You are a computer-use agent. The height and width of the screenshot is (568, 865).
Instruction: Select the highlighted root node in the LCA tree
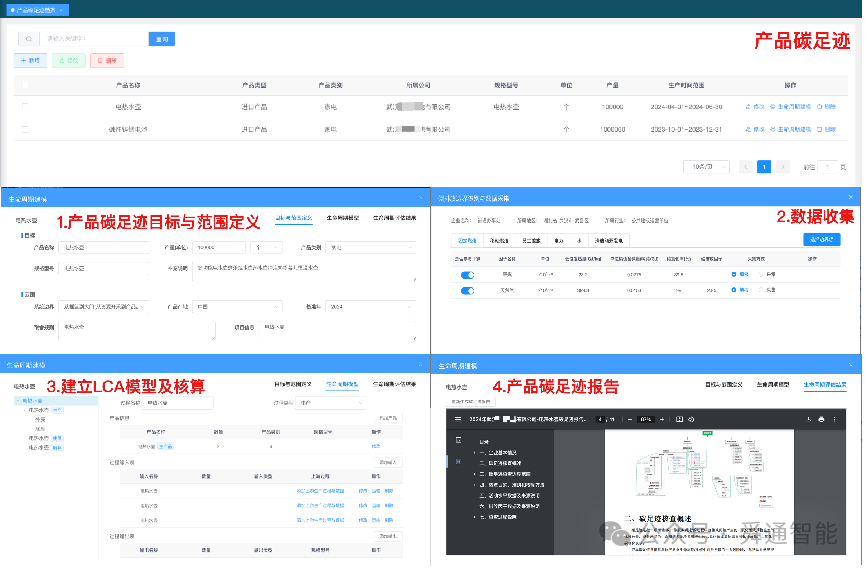[x=56, y=401]
